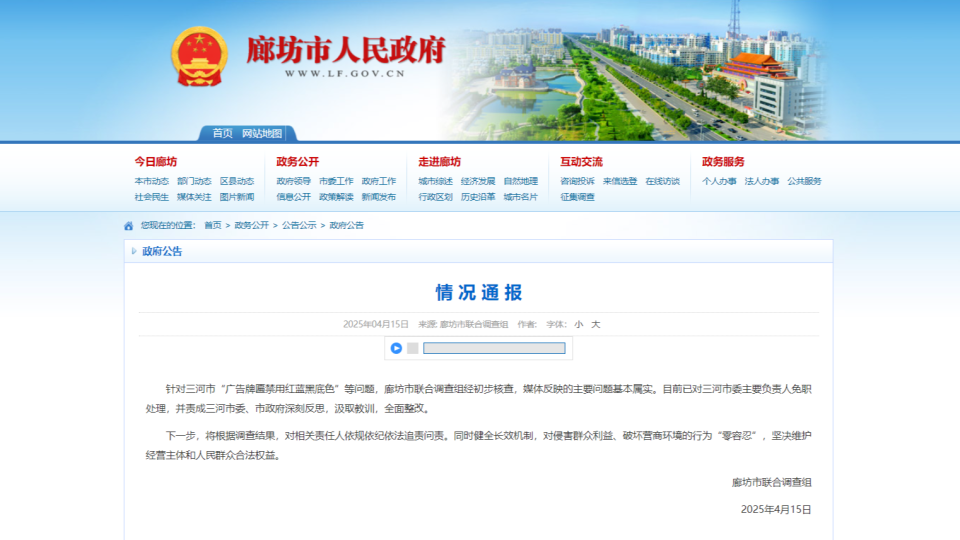Go to 区县动态 link

pyautogui.click(x=237, y=181)
